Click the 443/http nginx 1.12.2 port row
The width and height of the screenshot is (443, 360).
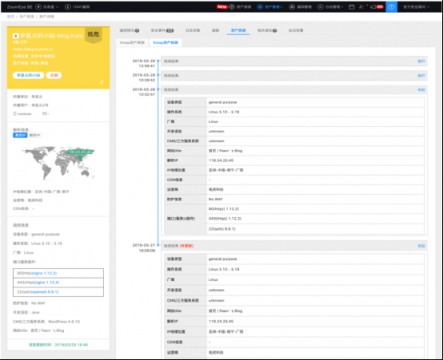tap(58, 282)
